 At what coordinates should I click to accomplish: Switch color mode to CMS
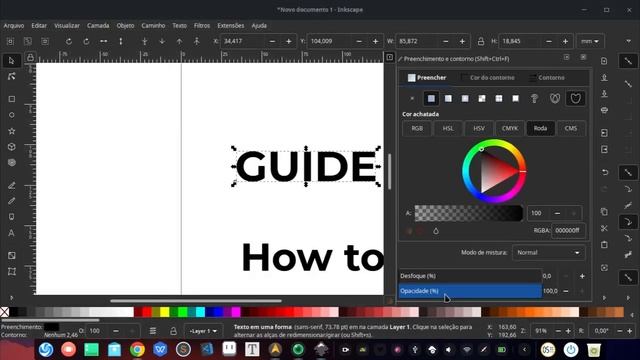click(571, 128)
